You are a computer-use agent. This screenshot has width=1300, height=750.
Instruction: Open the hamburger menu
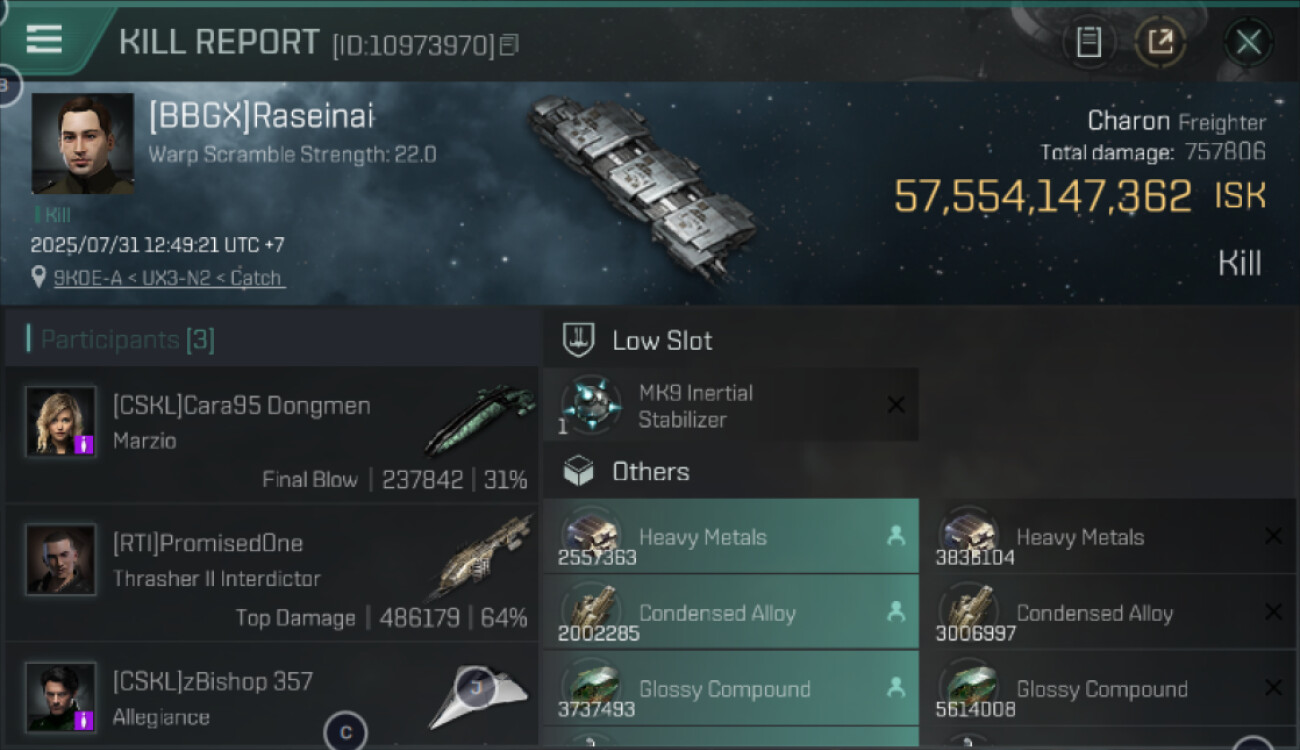point(44,39)
